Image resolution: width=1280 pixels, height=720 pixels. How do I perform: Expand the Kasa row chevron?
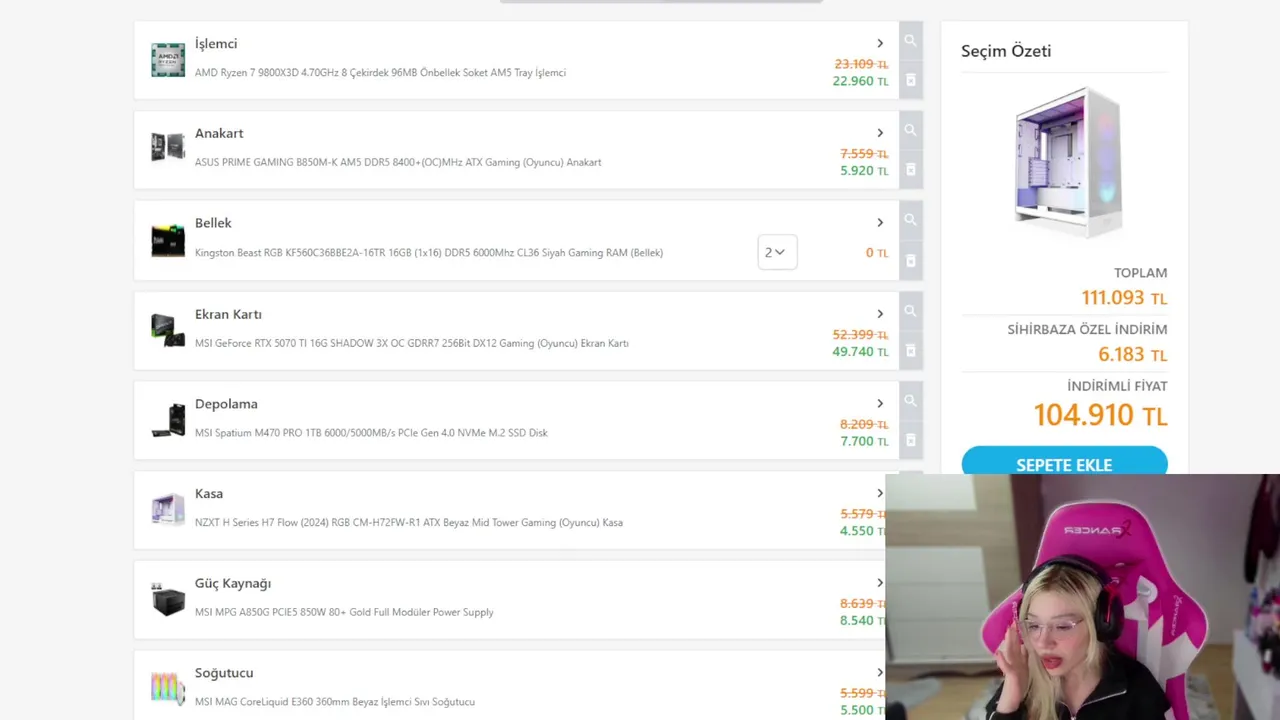coord(880,493)
